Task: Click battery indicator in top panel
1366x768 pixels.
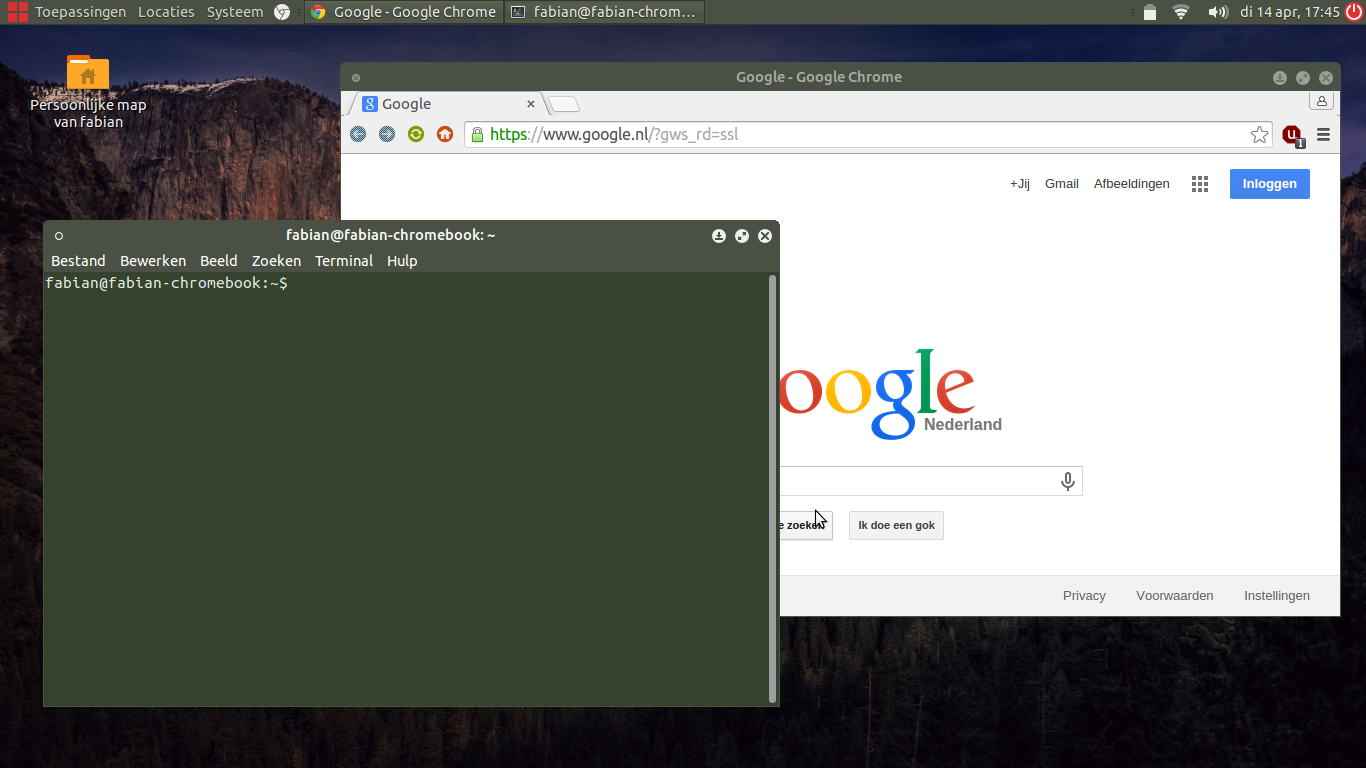Action: tap(1150, 12)
